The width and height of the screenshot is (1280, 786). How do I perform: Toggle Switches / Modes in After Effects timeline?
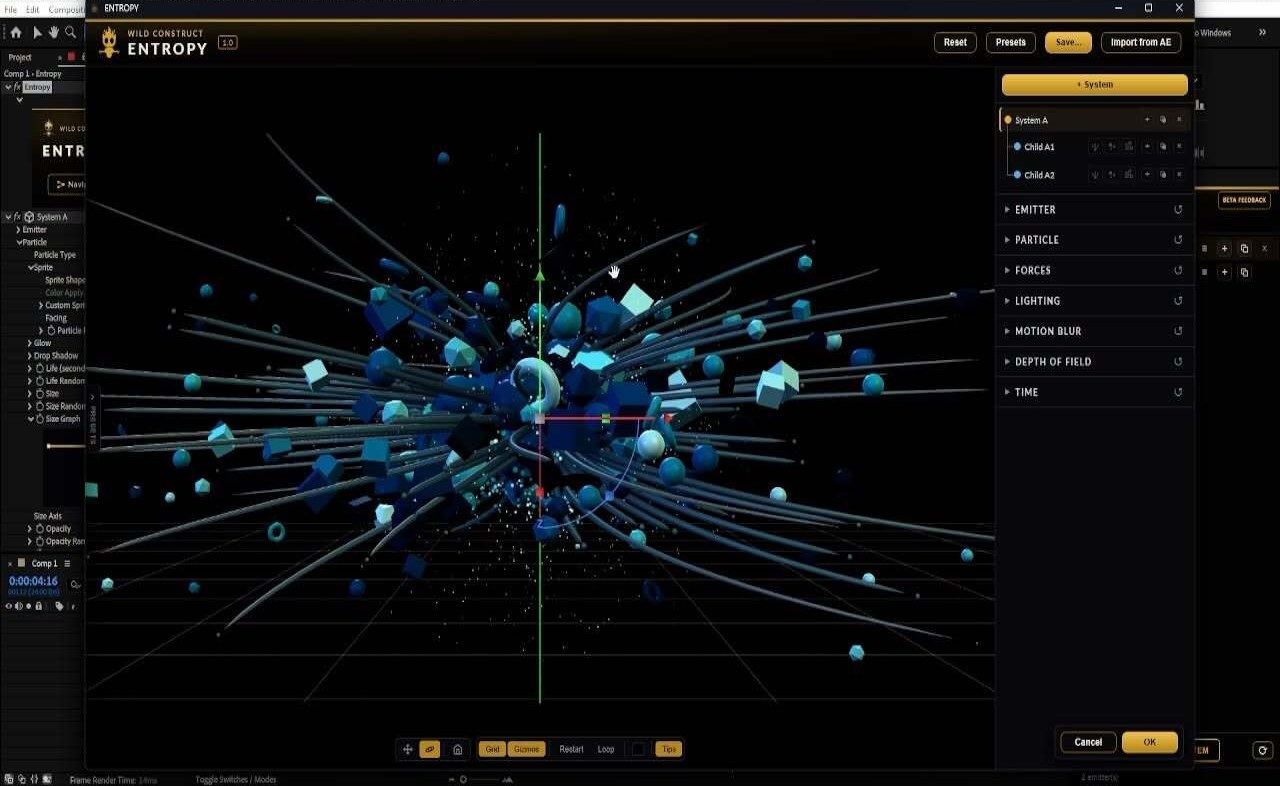[x=236, y=780]
